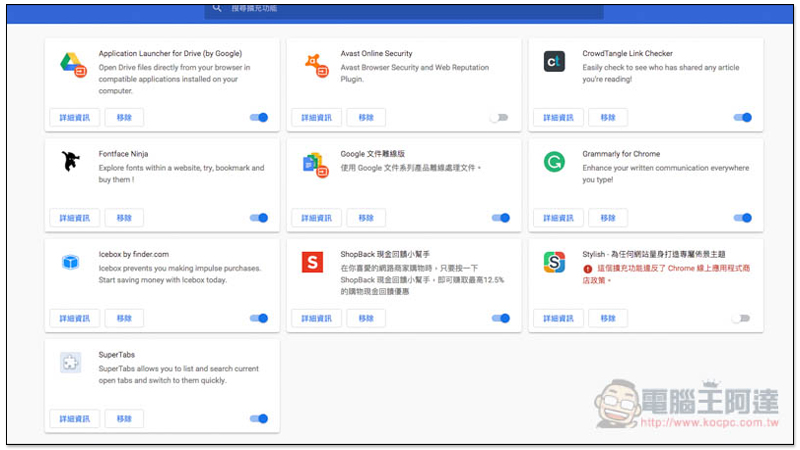Open Stylish 詳細資訊 button
The width and height of the screenshot is (800, 450).
pyautogui.click(x=558, y=318)
